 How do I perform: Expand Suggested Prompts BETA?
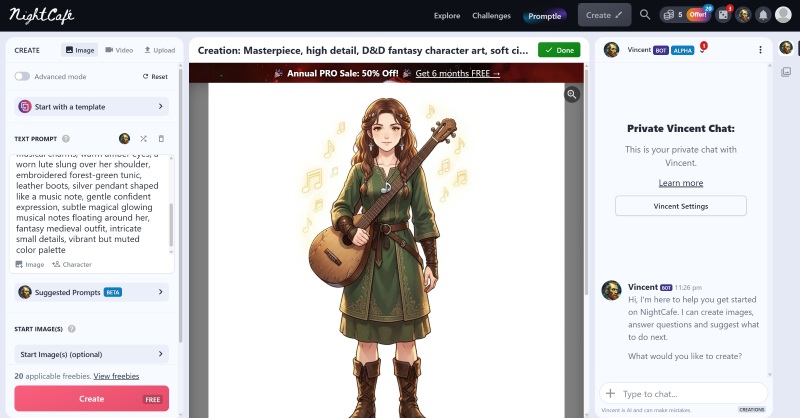click(x=91, y=292)
